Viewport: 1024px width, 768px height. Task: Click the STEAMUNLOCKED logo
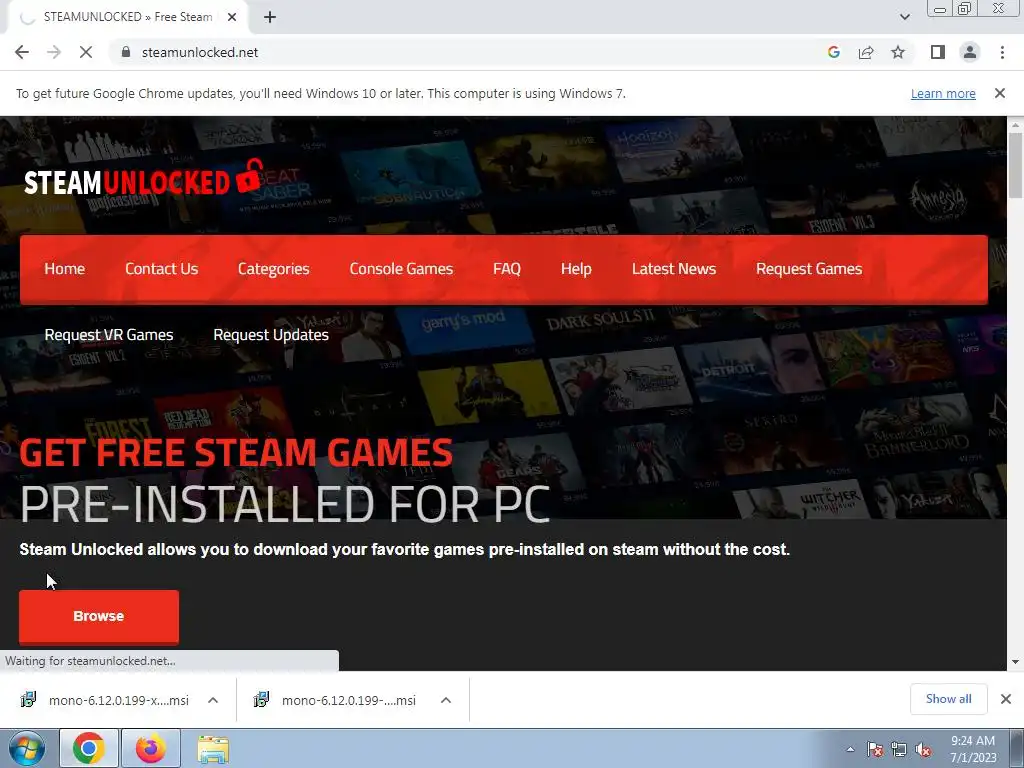click(x=144, y=179)
